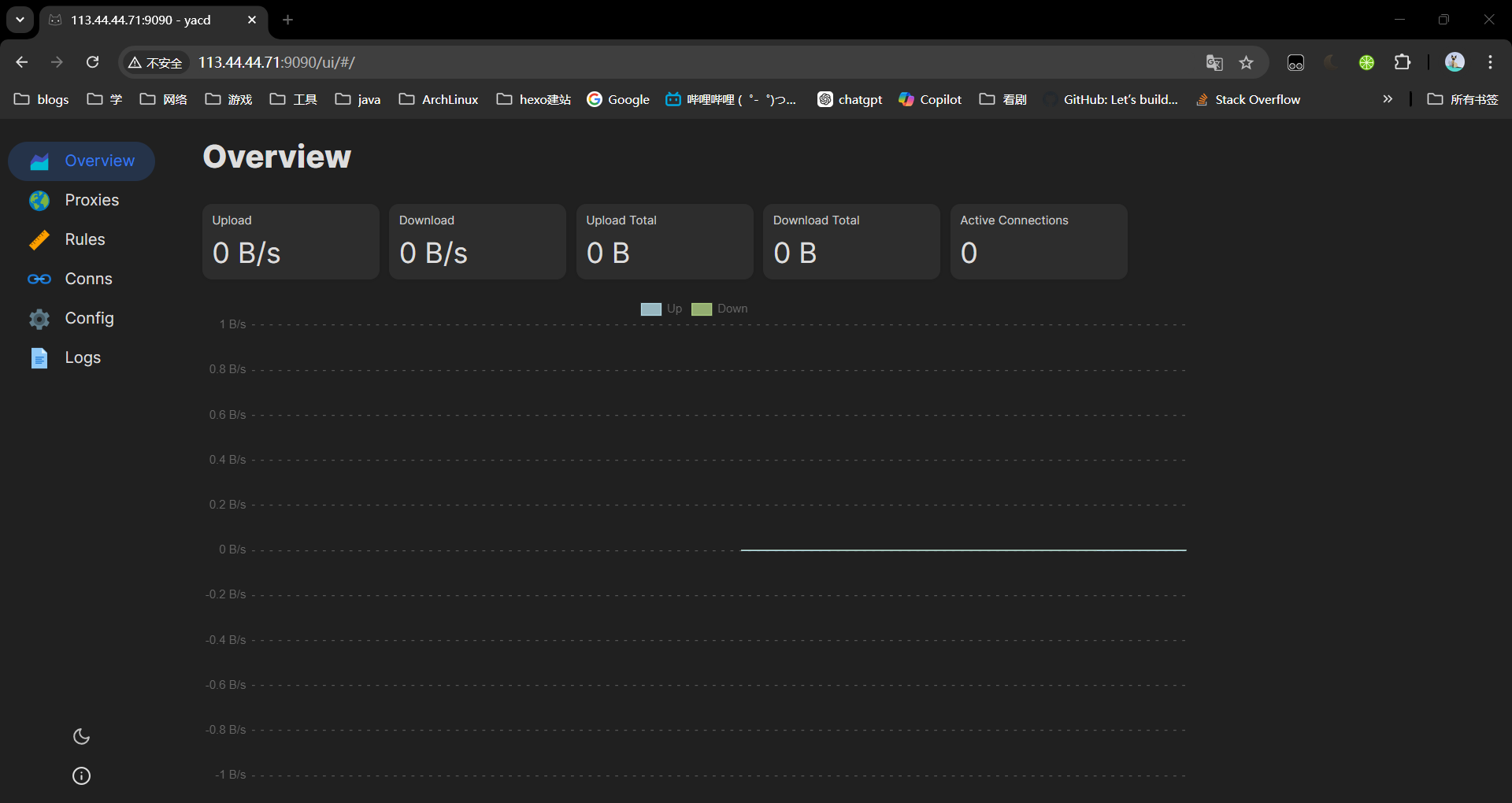This screenshot has width=1512, height=803.
Task: Click the not-secure site warning badge
Action: click(x=156, y=62)
